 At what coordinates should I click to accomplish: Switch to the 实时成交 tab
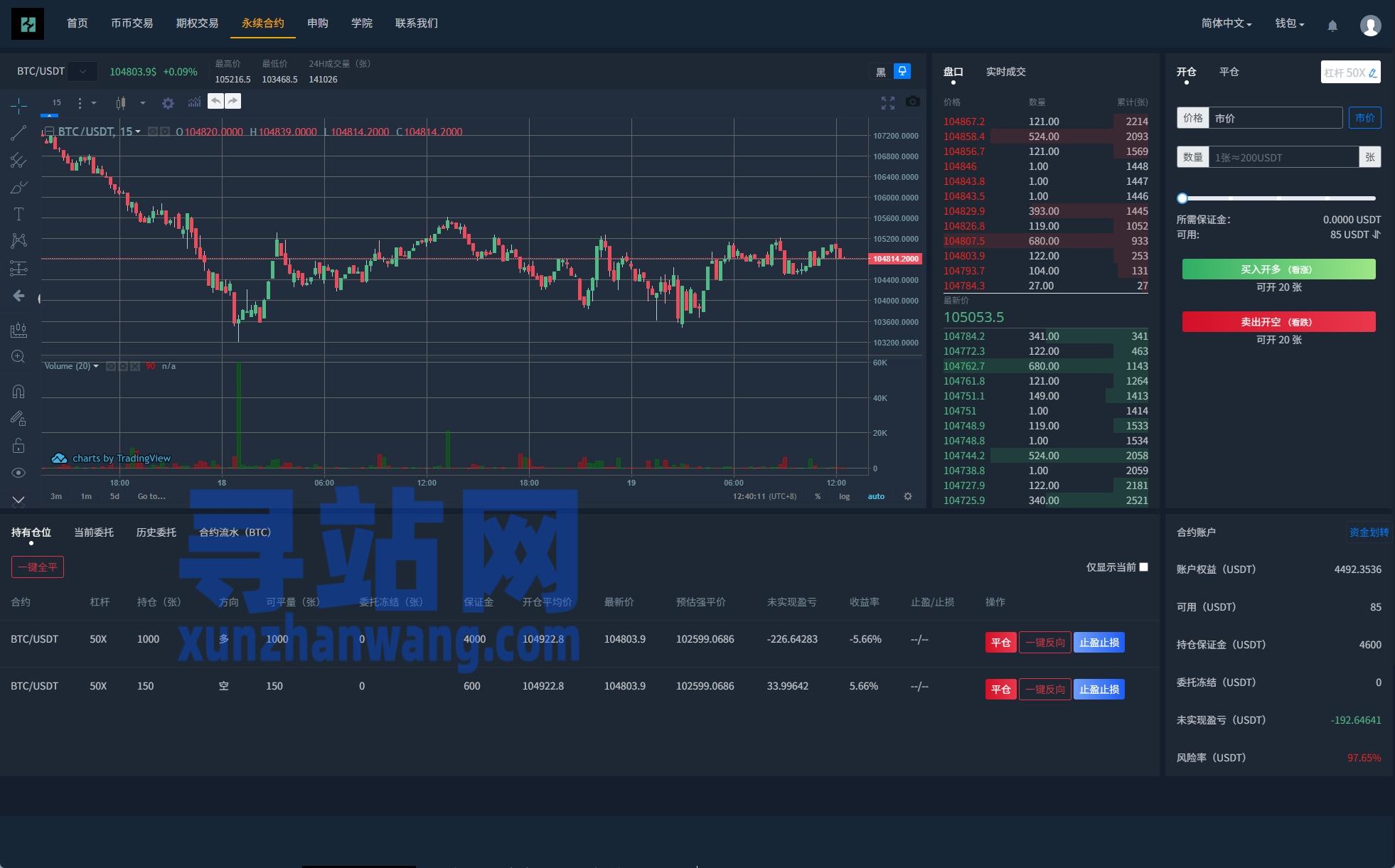tap(1005, 72)
